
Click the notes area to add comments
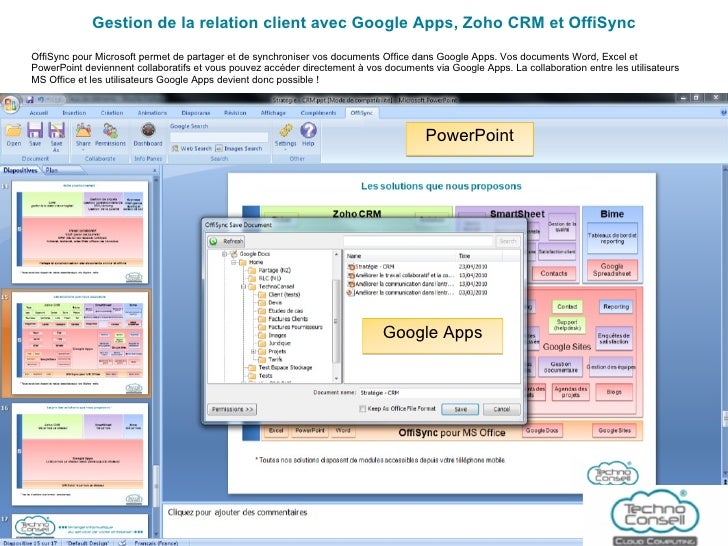pos(373,521)
